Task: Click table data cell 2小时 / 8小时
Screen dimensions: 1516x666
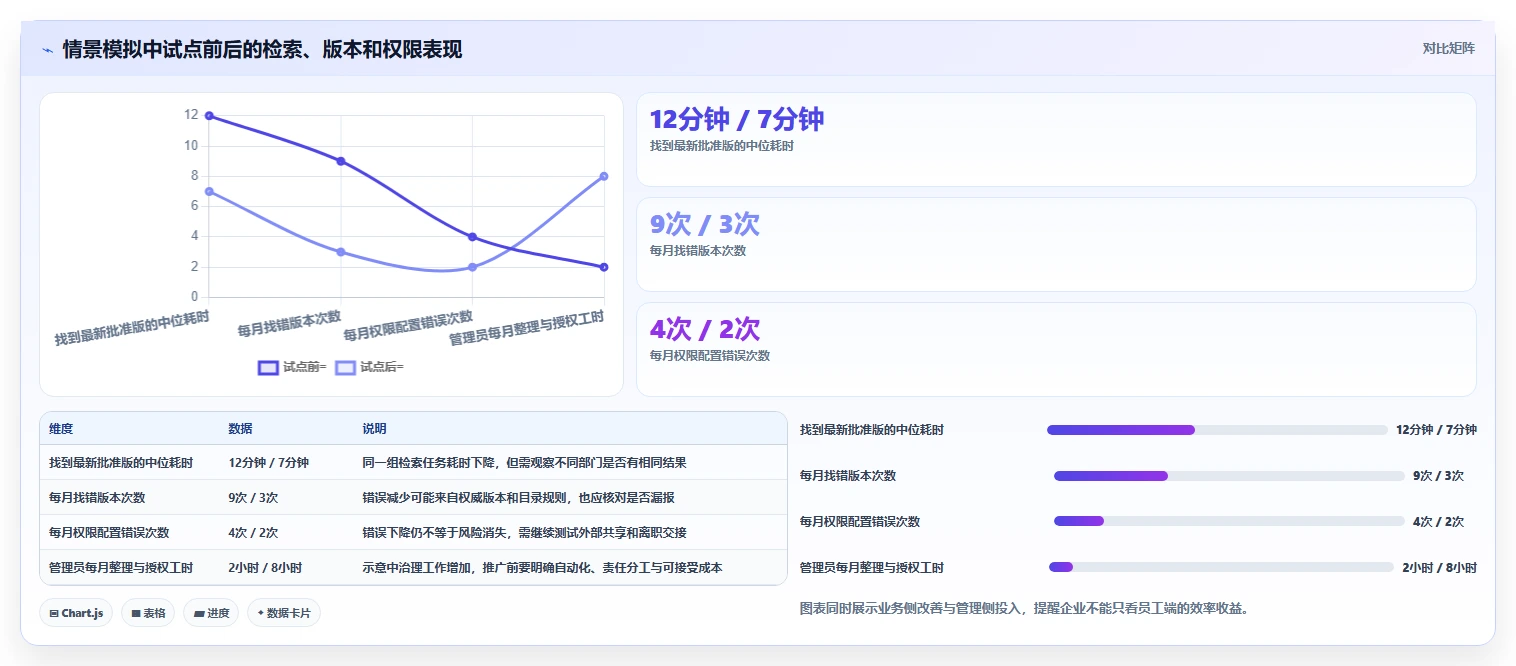Action: point(265,568)
